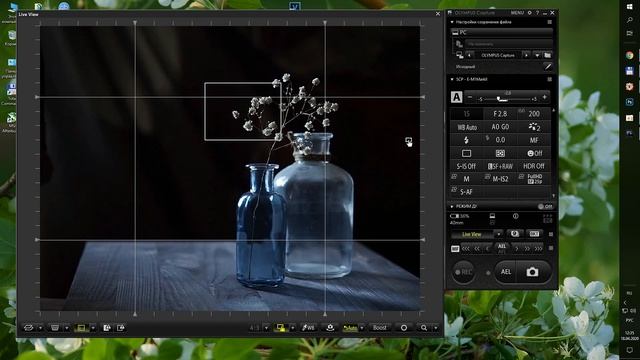Click the icon button right of preview button
640x360 pixels.
pyautogui.click(x=534, y=234)
